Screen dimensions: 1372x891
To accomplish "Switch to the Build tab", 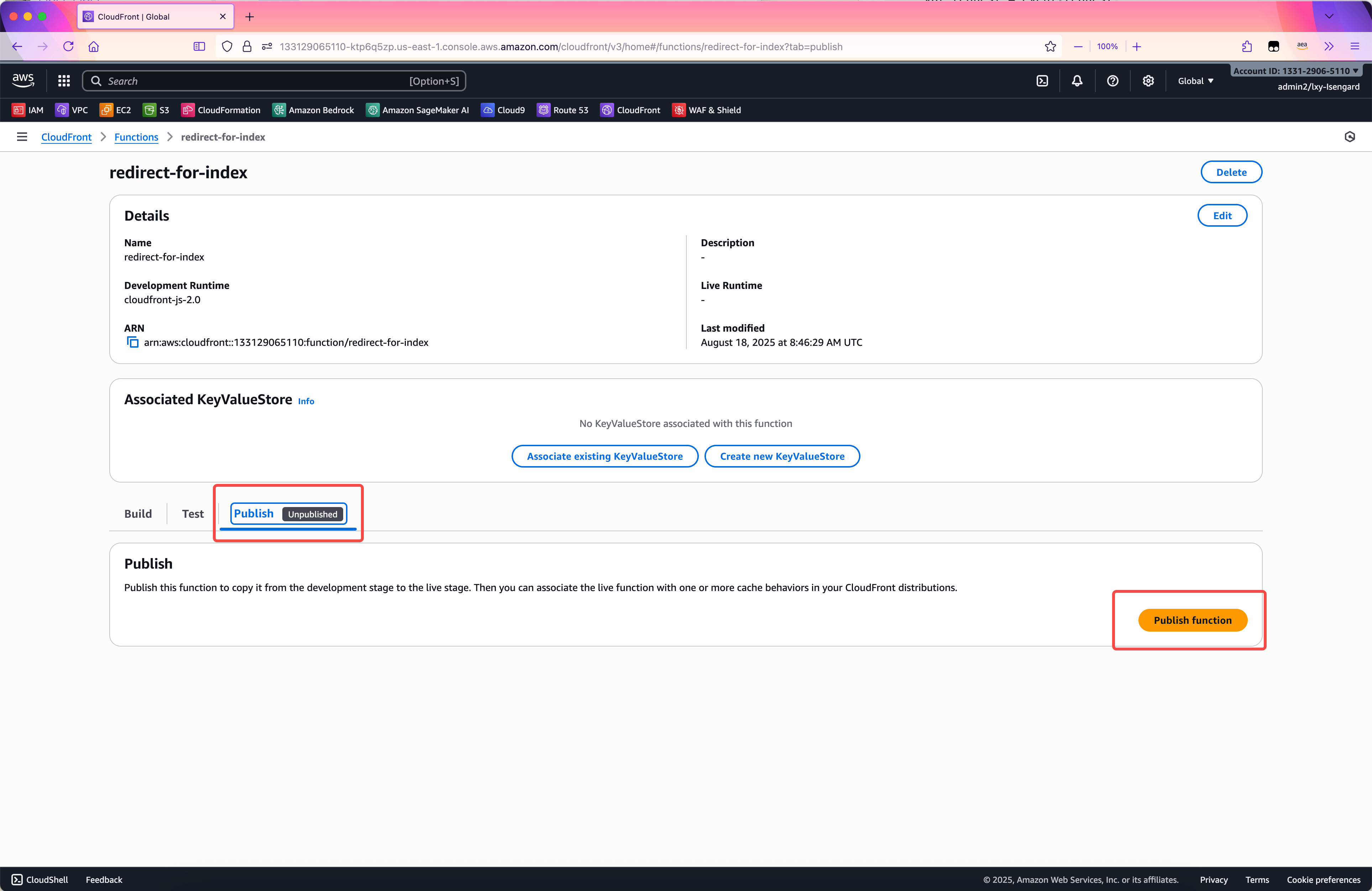I will (x=138, y=513).
